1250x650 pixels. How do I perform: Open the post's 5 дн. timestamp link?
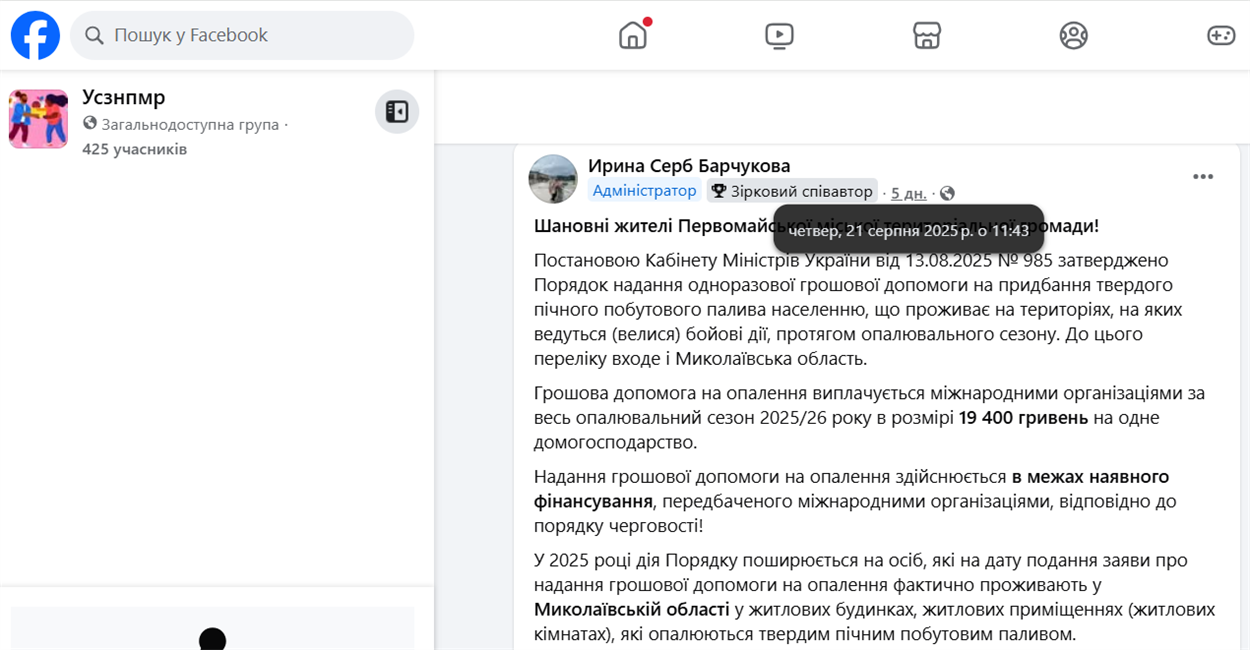[908, 193]
